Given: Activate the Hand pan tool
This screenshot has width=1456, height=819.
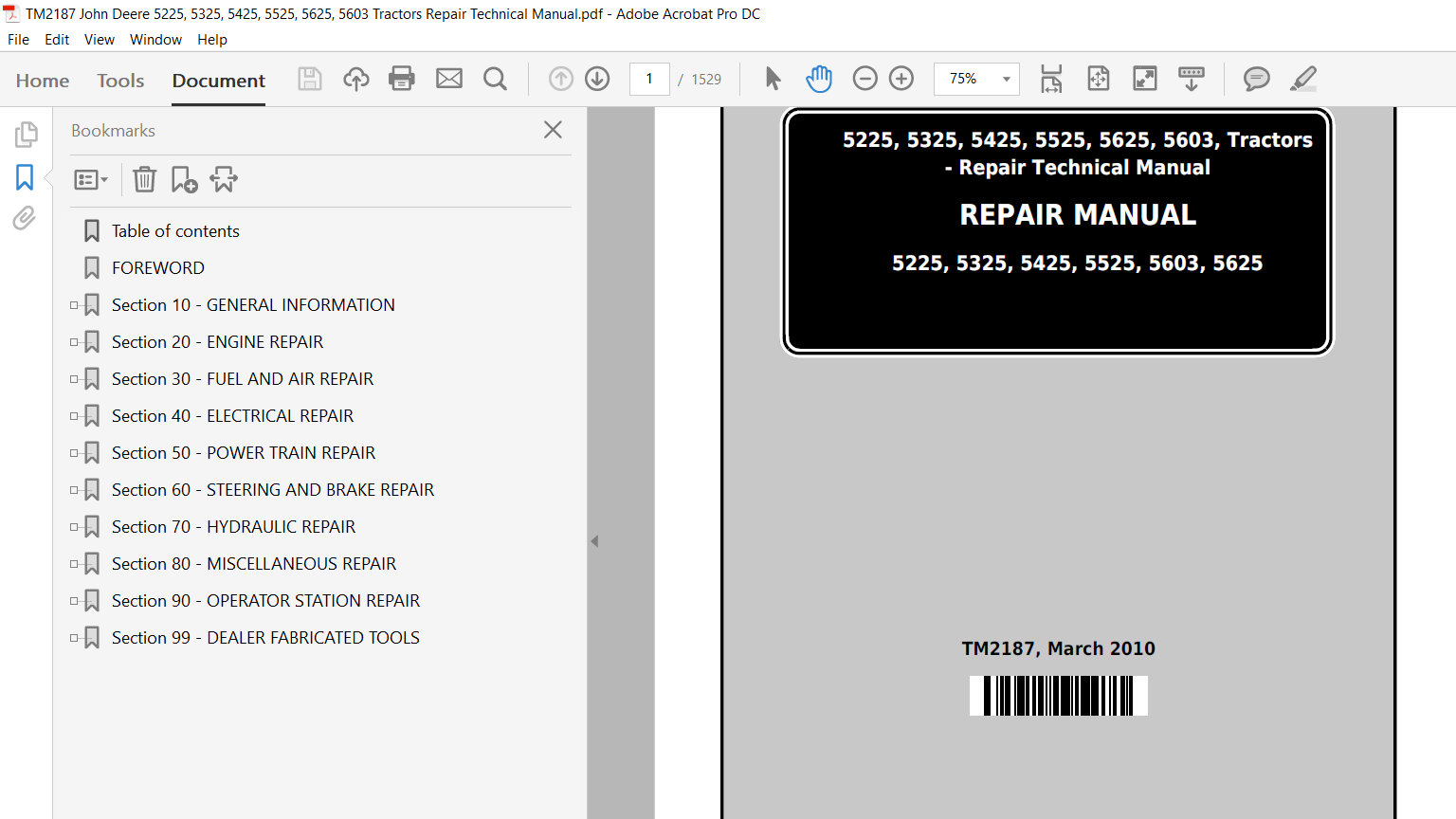Looking at the screenshot, I should click(x=819, y=79).
